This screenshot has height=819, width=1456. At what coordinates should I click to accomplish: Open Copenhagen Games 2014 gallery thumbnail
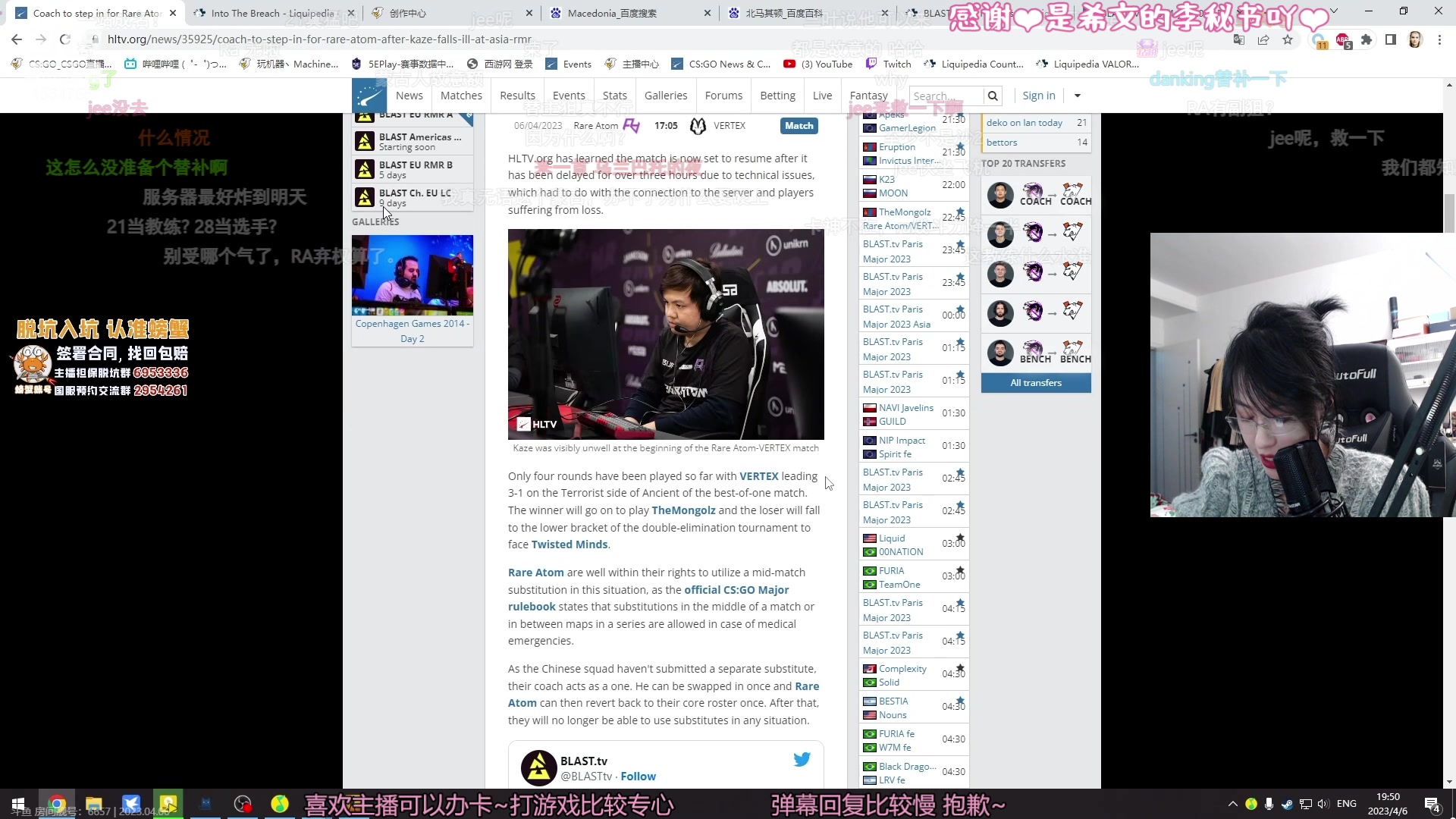[413, 275]
